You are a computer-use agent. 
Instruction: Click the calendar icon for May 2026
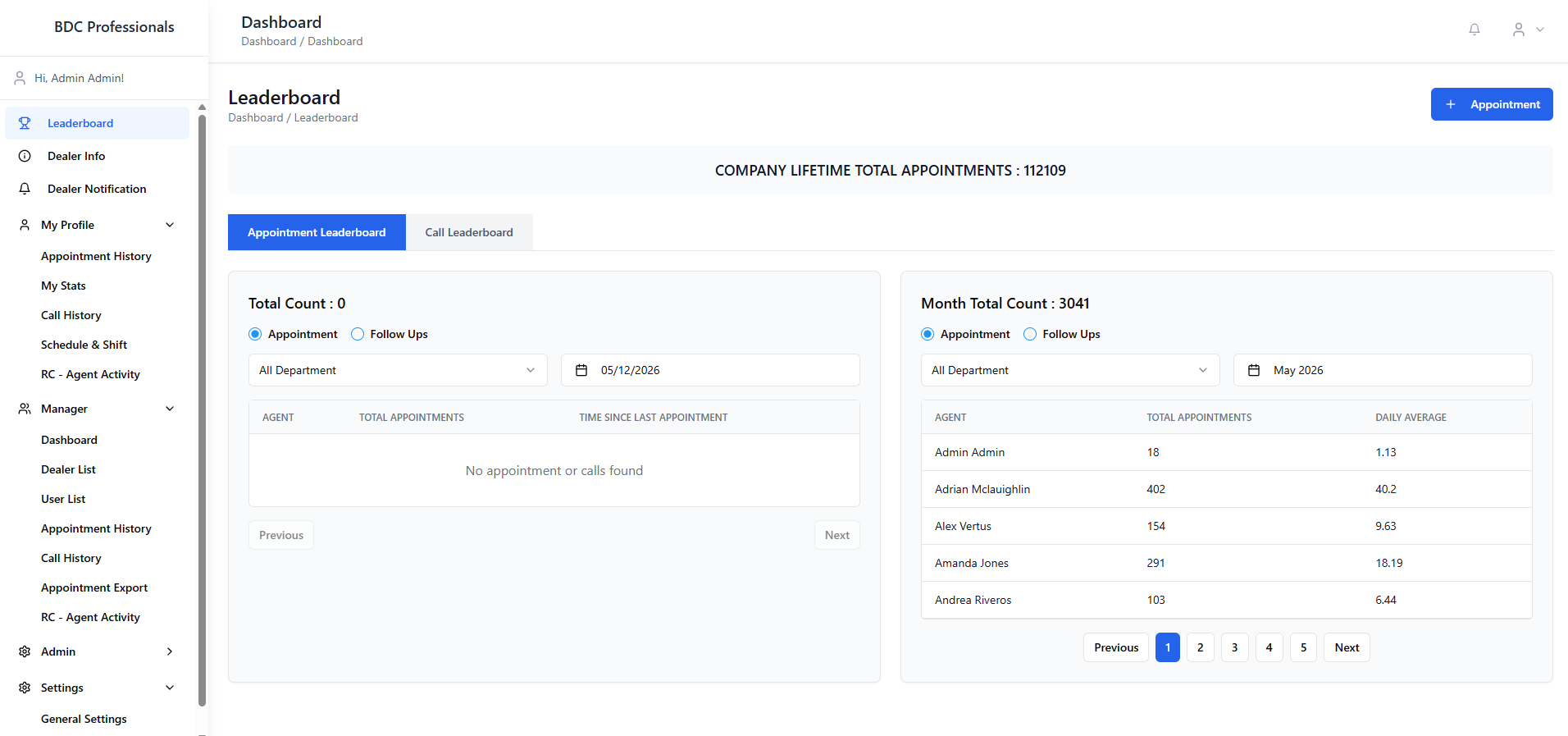click(x=1254, y=370)
